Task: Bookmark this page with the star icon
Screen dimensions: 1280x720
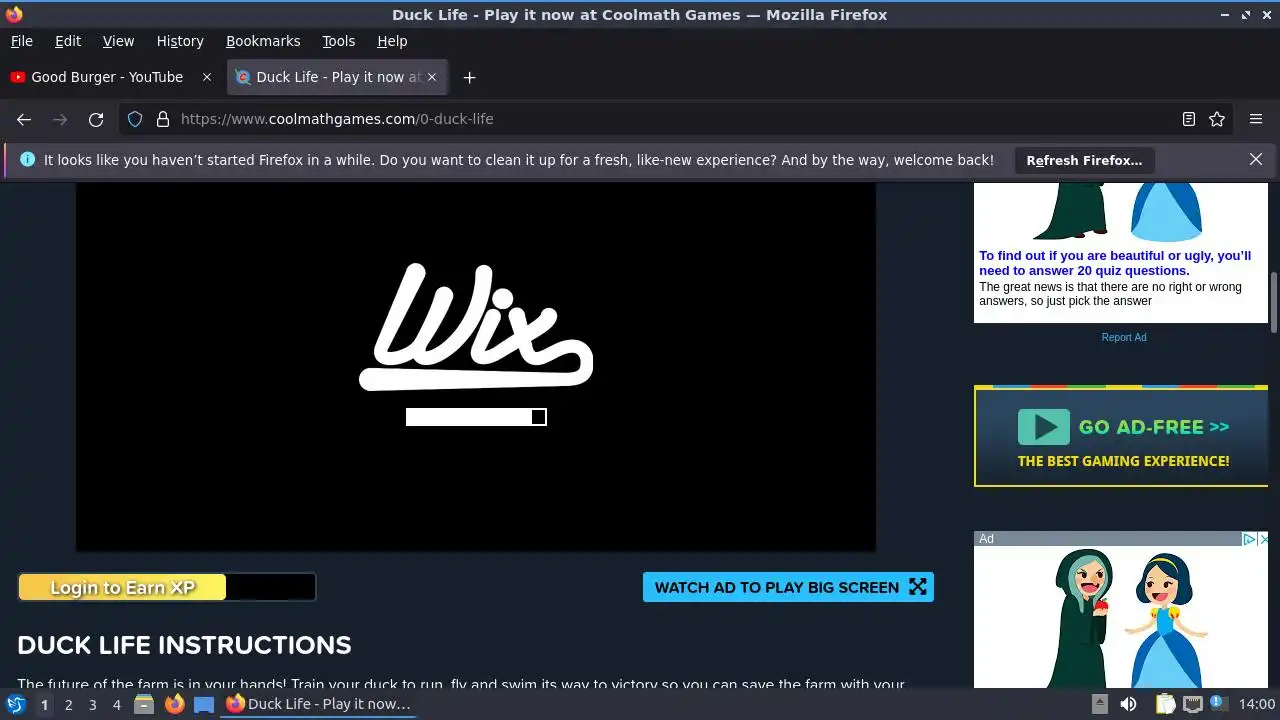Action: point(1217,119)
